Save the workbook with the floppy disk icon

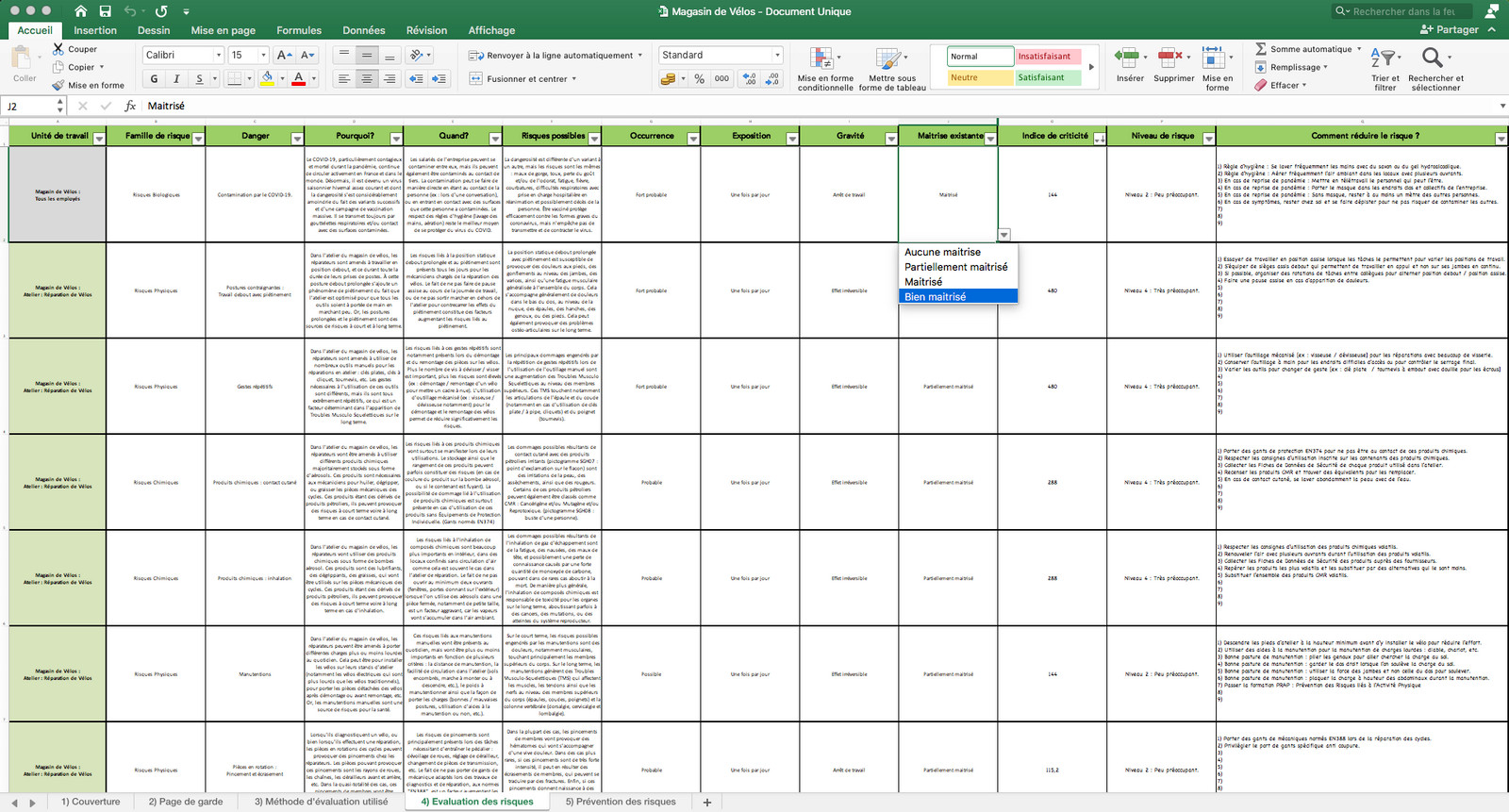coord(106,11)
